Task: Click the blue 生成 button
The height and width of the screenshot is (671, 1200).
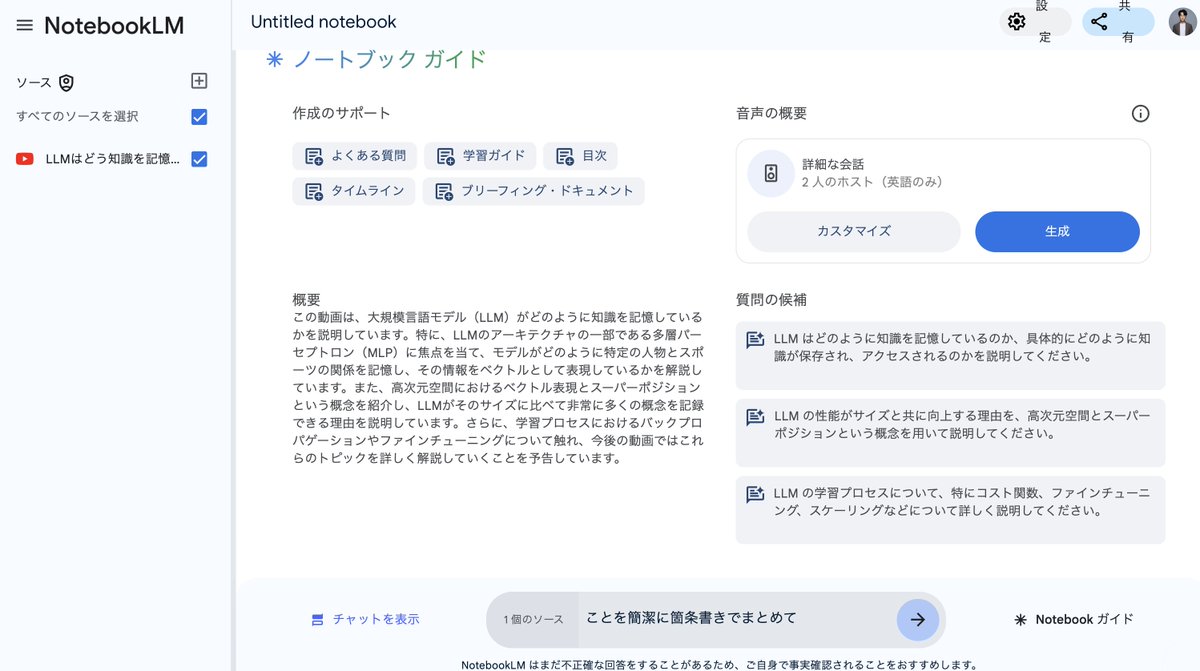Action: tap(1057, 231)
